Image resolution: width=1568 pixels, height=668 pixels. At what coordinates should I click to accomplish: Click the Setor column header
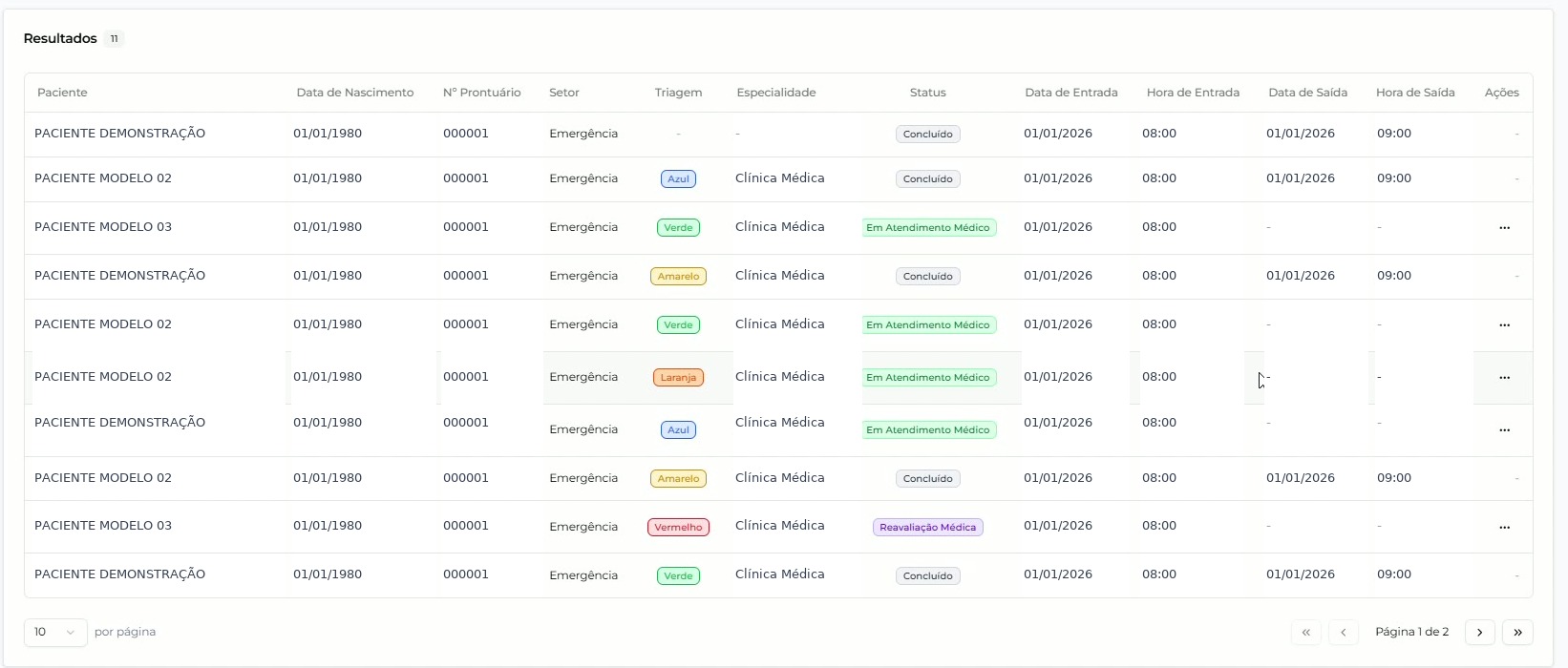point(564,93)
